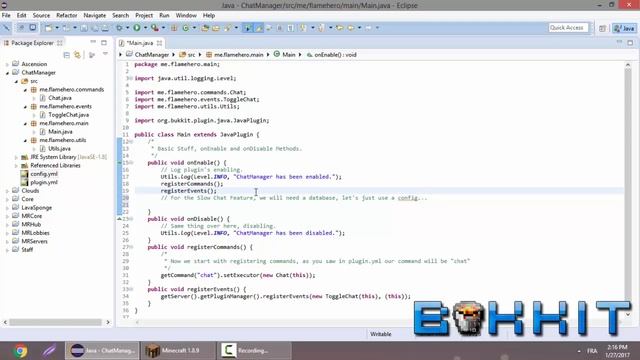
Task: Place the cursor on registerEvents(); line 19
Action: (189, 191)
